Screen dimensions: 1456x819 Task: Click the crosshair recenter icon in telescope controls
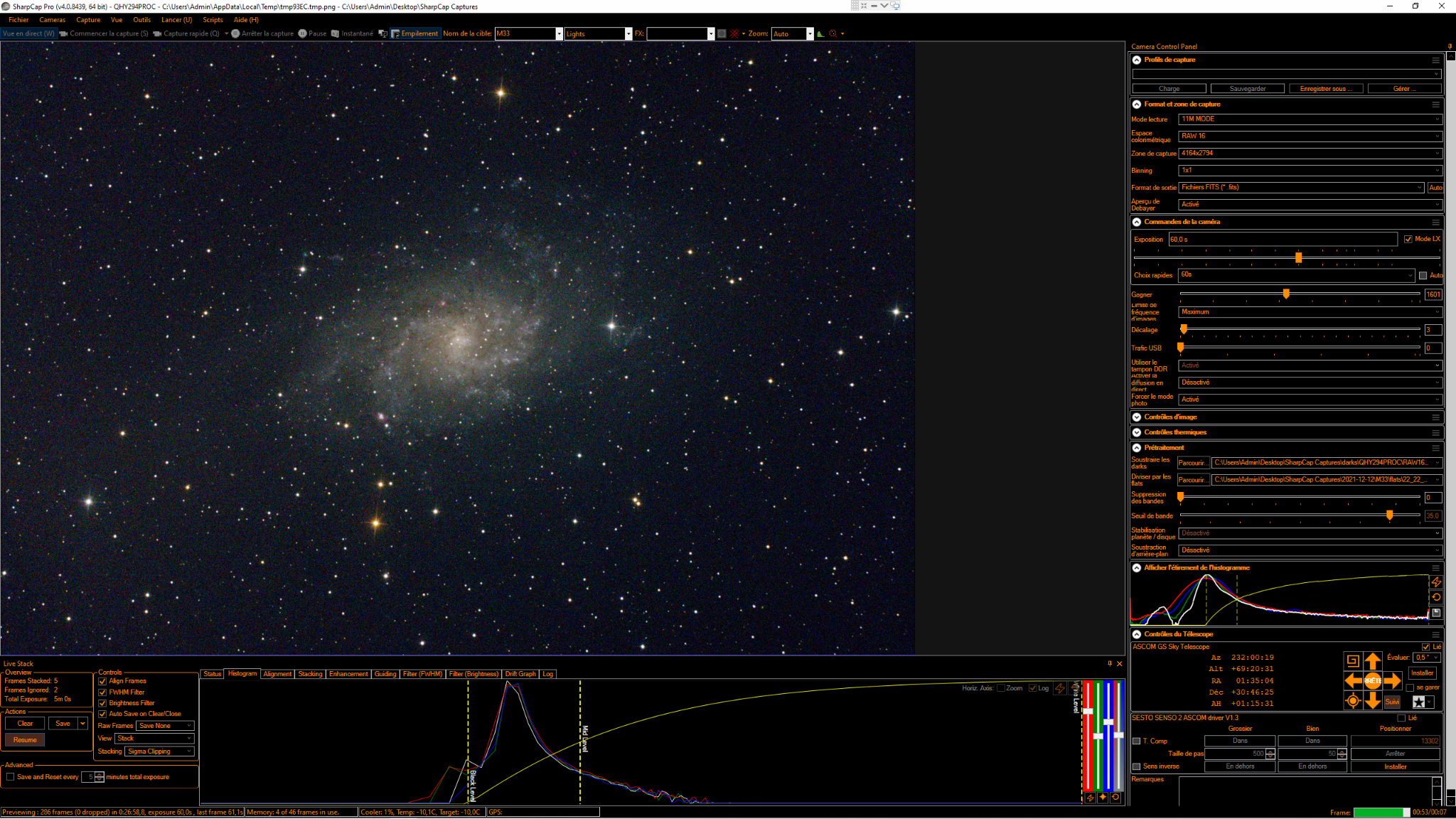[x=1352, y=701]
